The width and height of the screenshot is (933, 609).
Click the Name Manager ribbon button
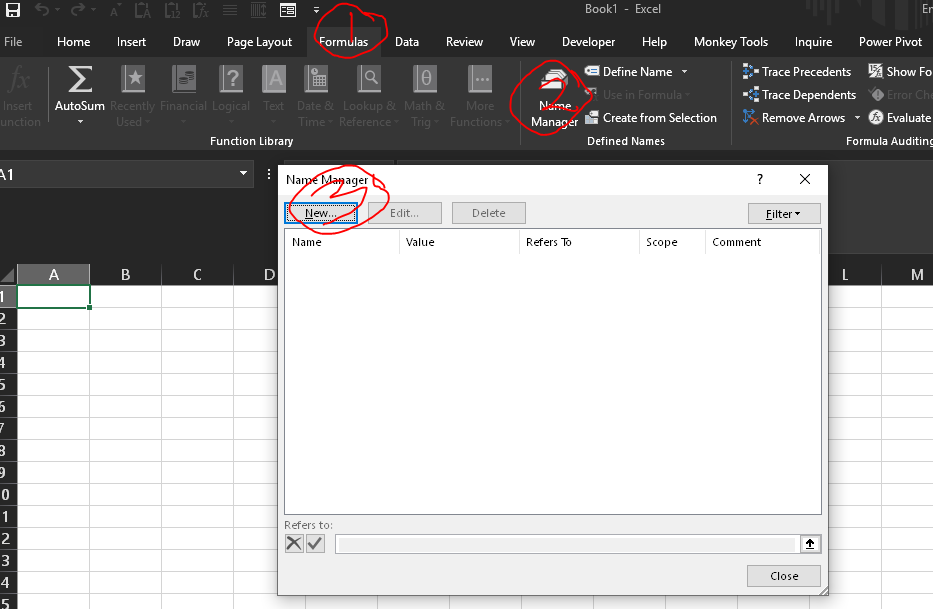click(x=555, y=98)
